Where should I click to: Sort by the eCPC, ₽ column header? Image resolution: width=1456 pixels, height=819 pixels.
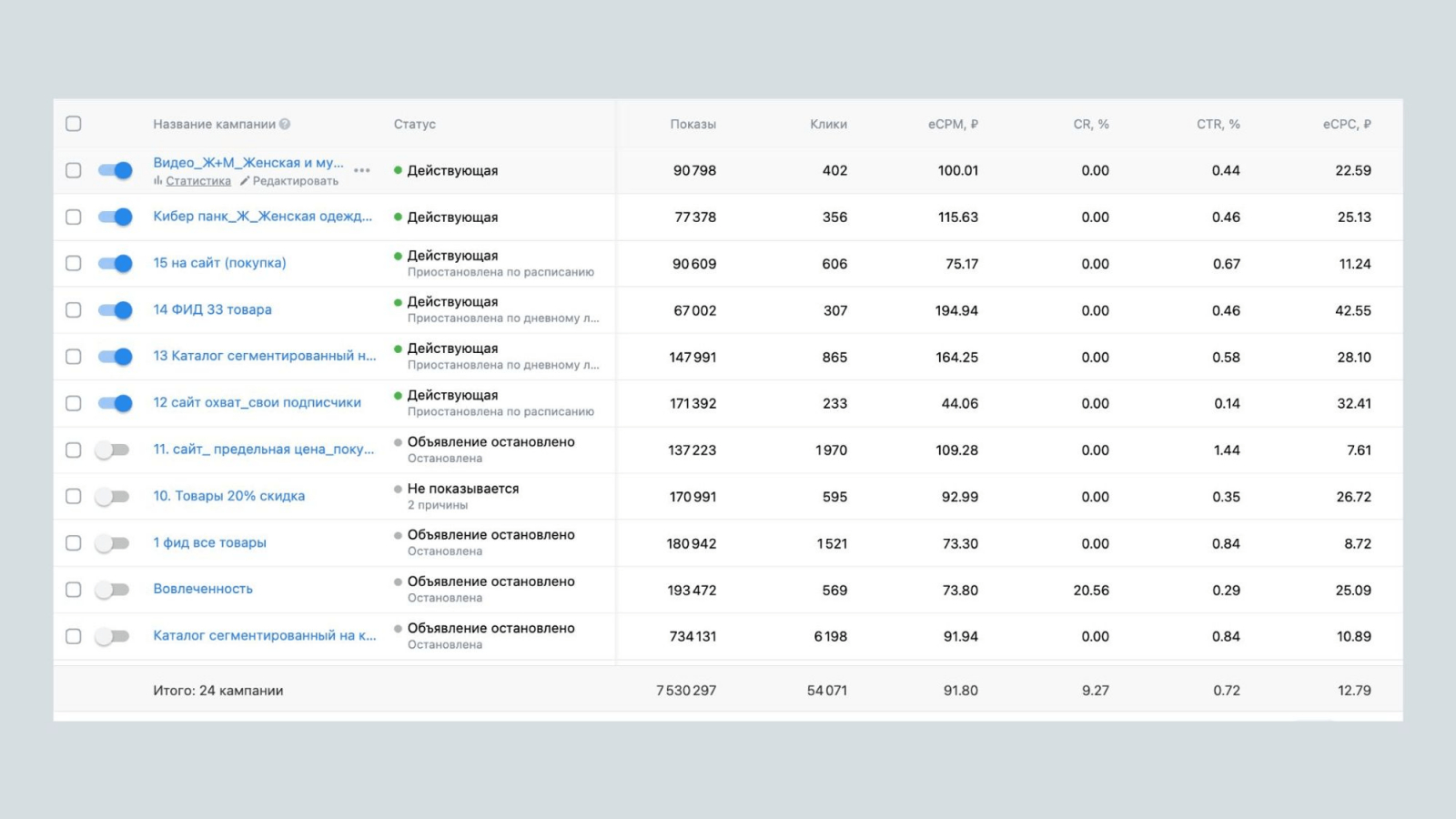pyautogui.click(x=1347, y=125)
